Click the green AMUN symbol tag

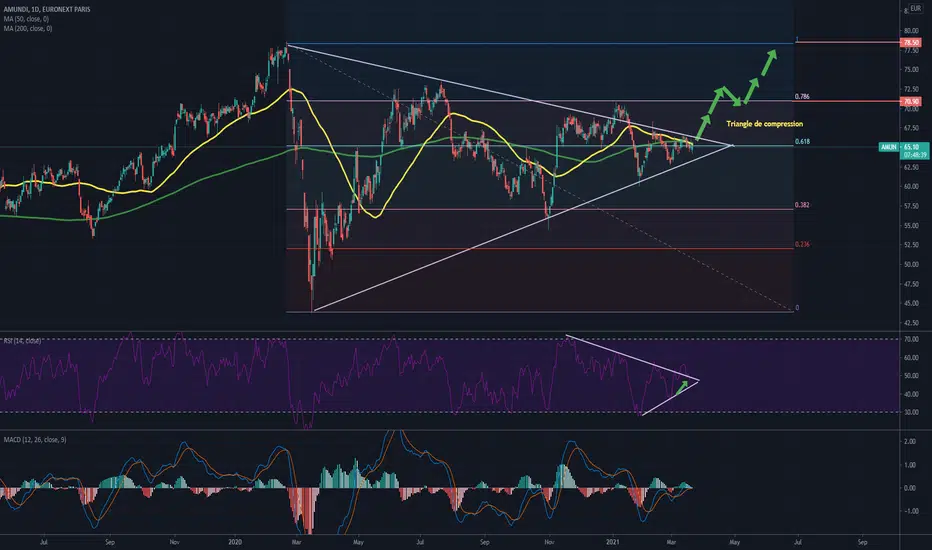pos(889,147)
